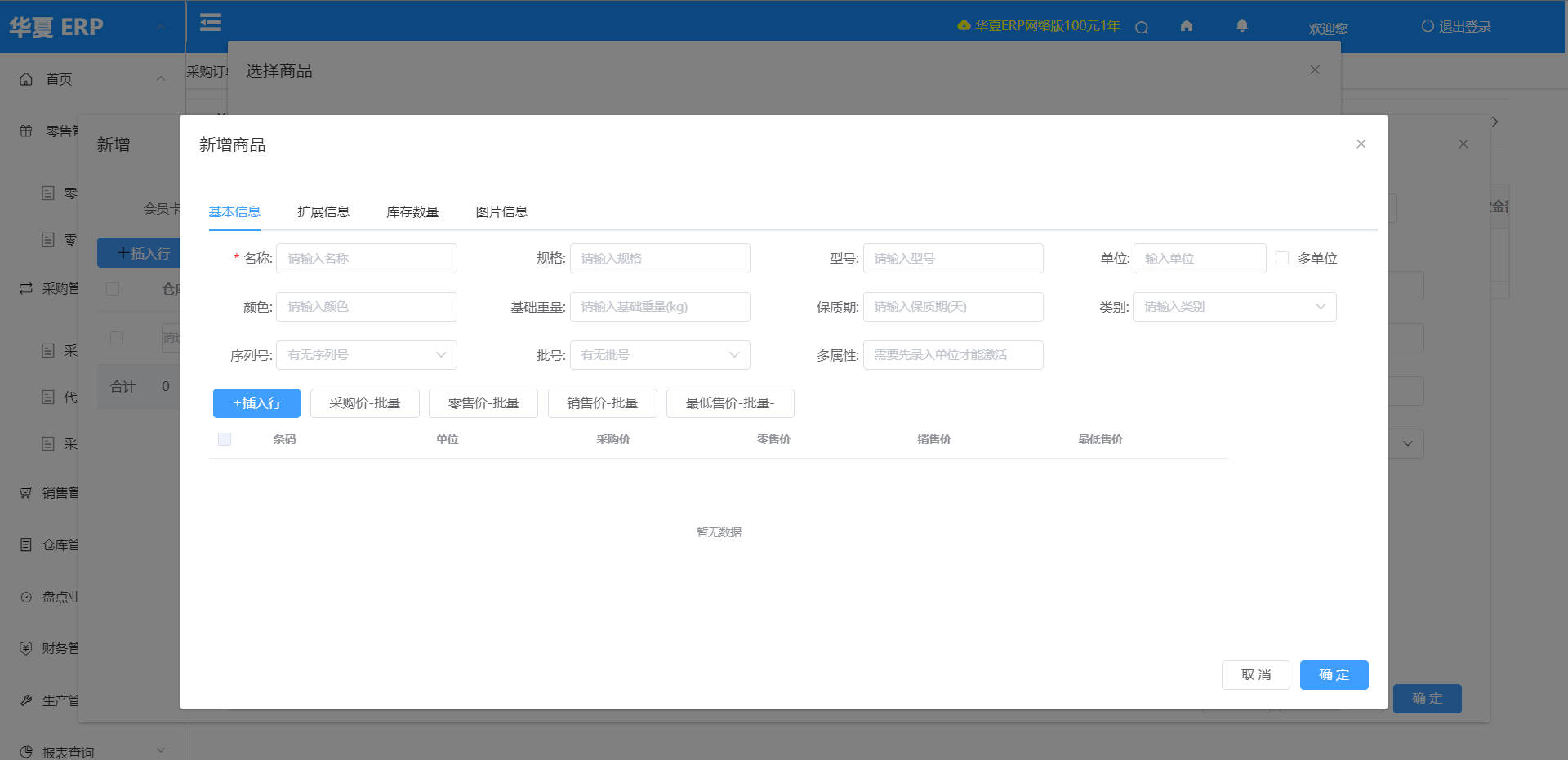The height and width of the screenshot is (760, 1568).
Task: Switch to 库存数量 tab
Action: tap(412, 212)
